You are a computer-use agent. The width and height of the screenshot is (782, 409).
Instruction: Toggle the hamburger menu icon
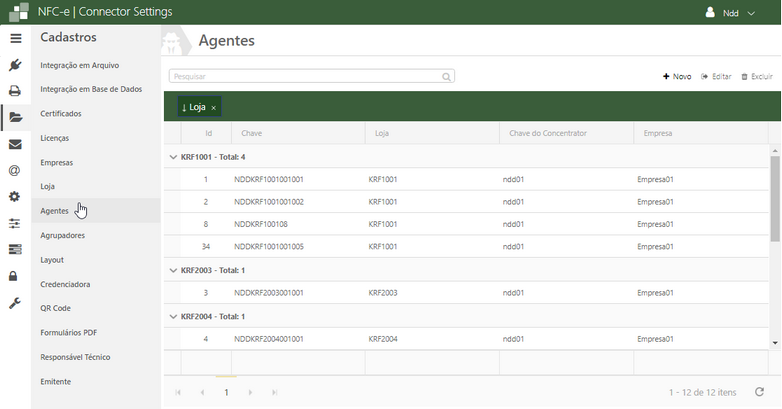point(15,38)
